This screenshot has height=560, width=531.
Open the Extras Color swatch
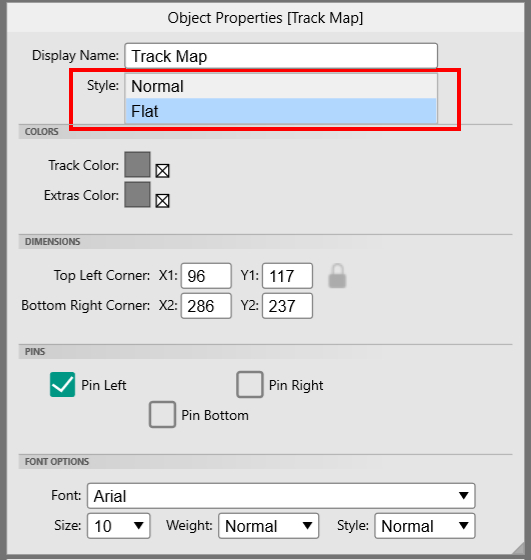tap(137, 195)
